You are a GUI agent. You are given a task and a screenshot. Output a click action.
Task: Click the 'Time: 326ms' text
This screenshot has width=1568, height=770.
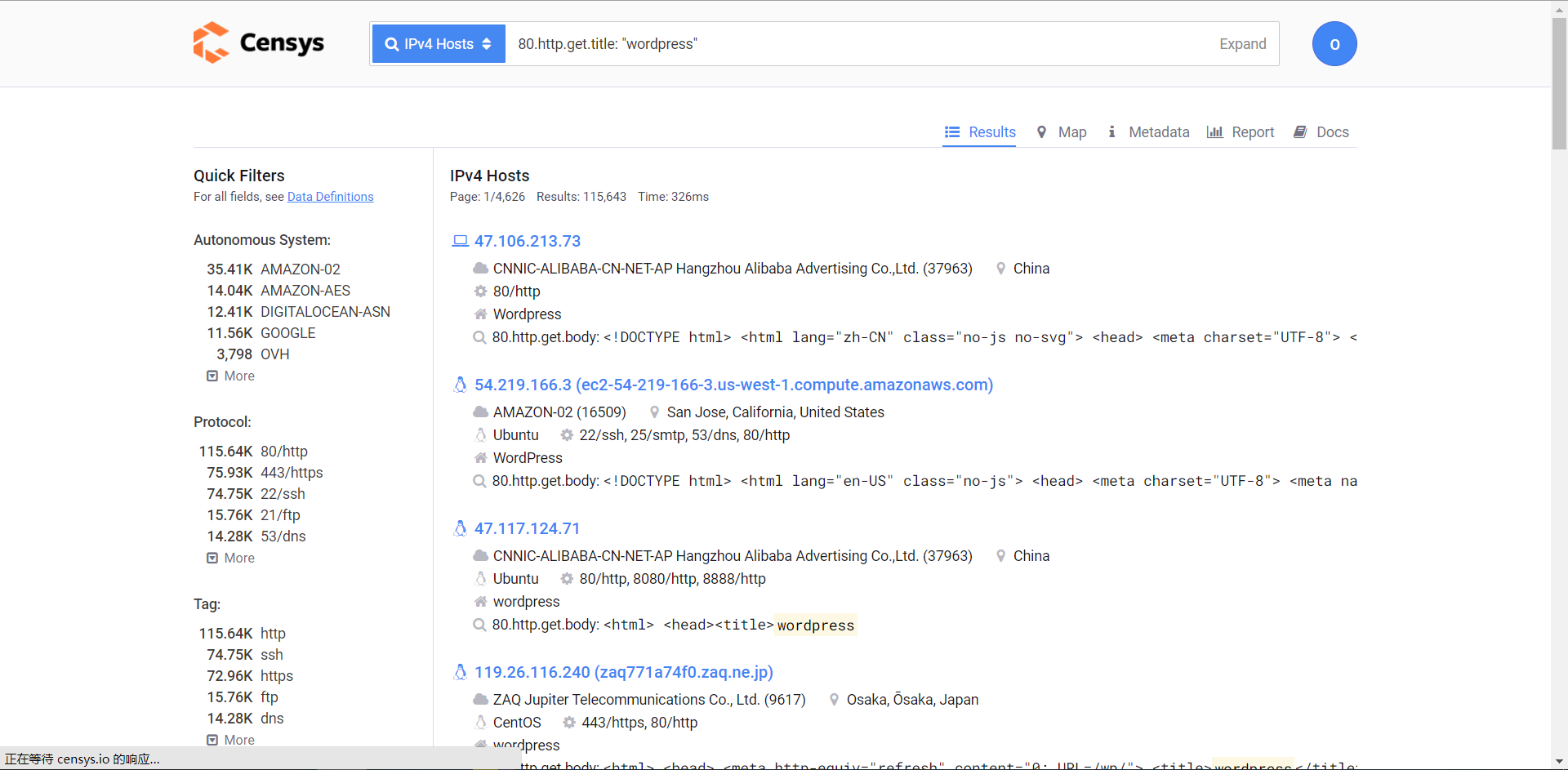pos(674,197)
